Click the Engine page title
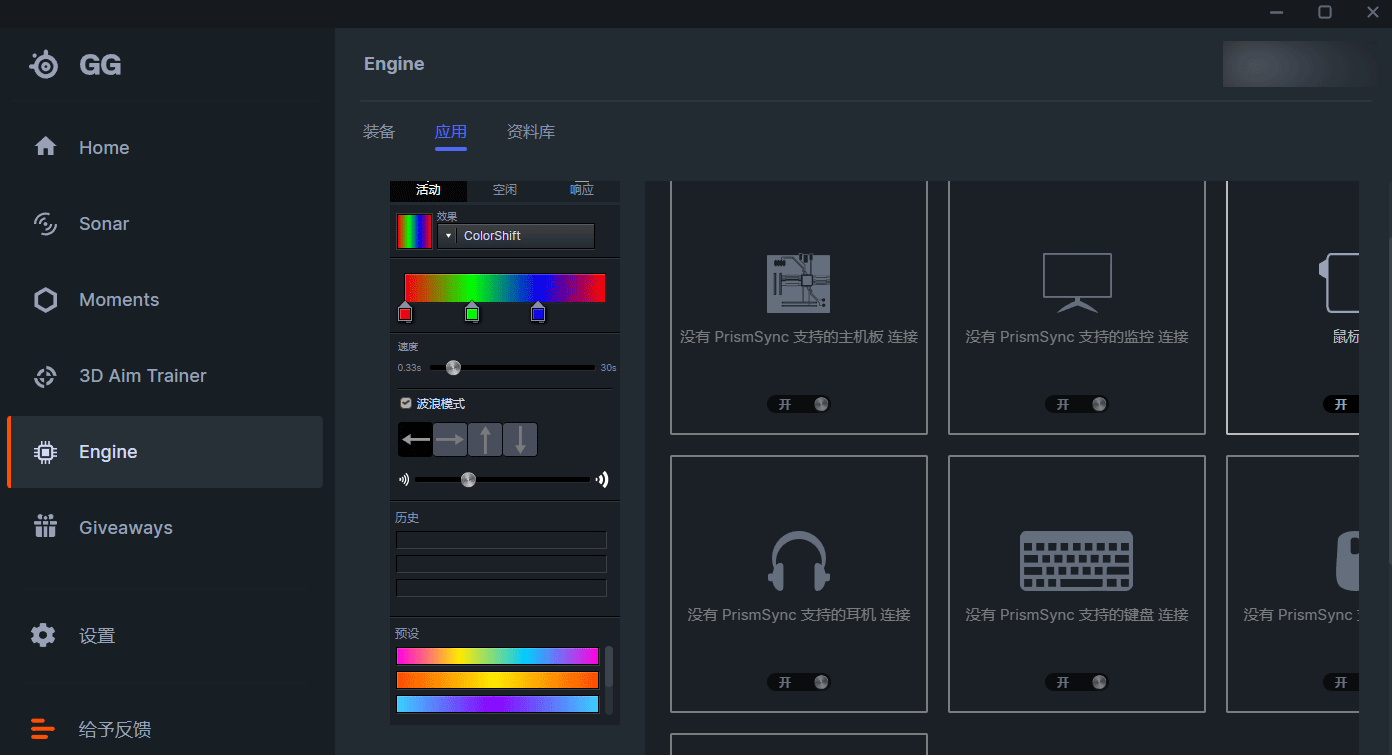 [394, 64]
